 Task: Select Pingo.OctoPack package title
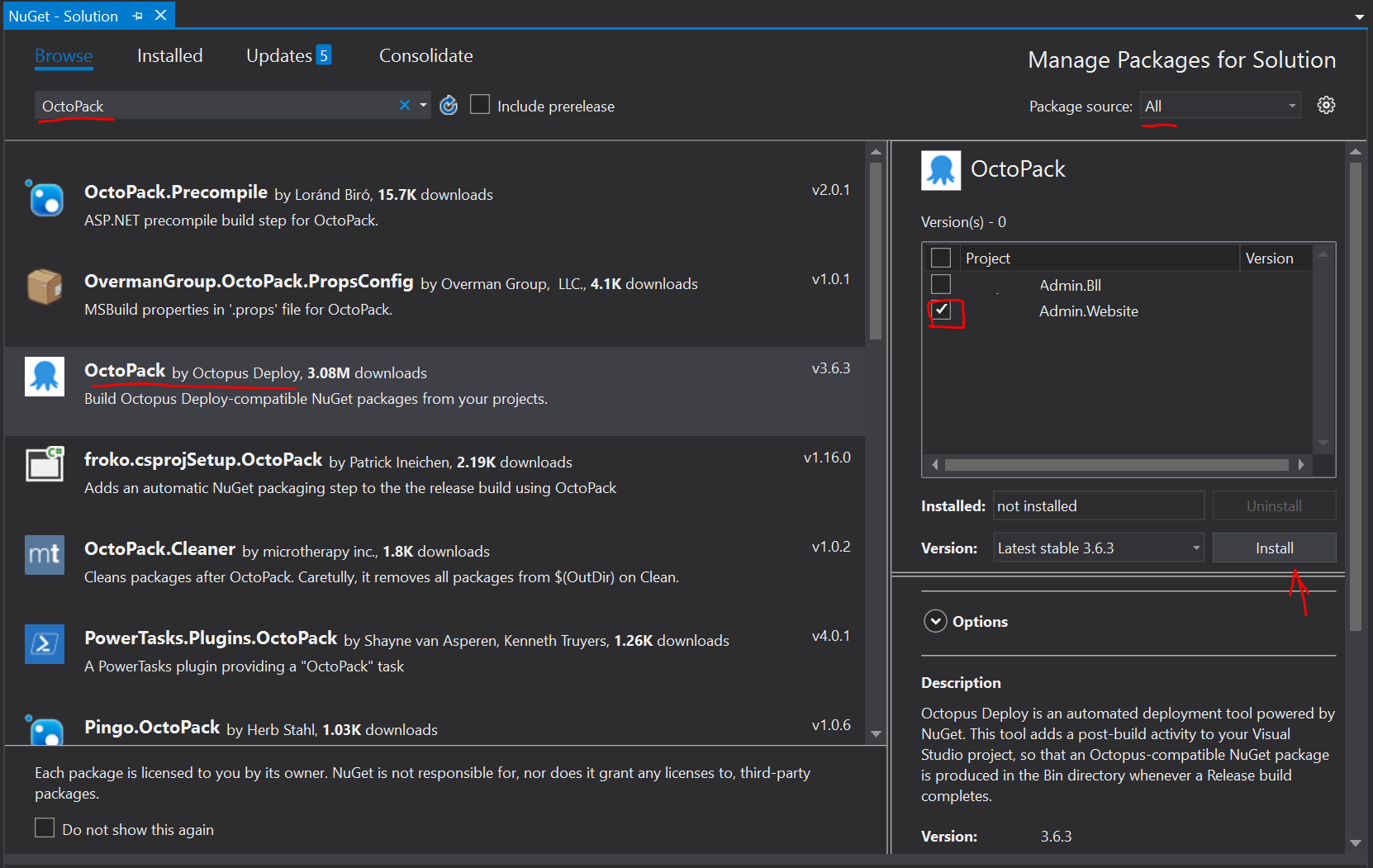(152, 728)
